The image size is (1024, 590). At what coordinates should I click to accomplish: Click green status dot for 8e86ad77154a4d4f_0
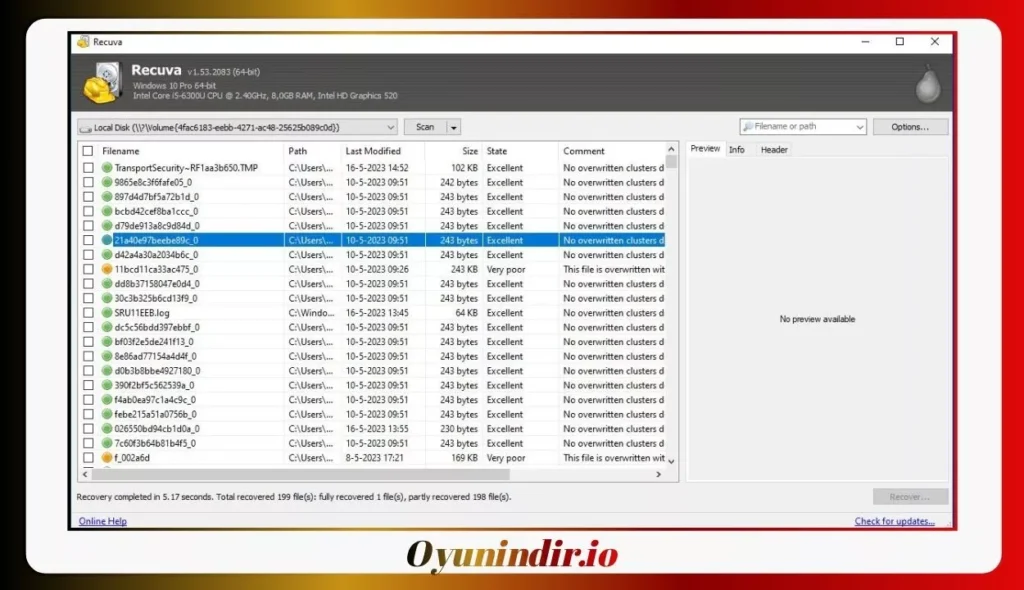tap(107, 357)
